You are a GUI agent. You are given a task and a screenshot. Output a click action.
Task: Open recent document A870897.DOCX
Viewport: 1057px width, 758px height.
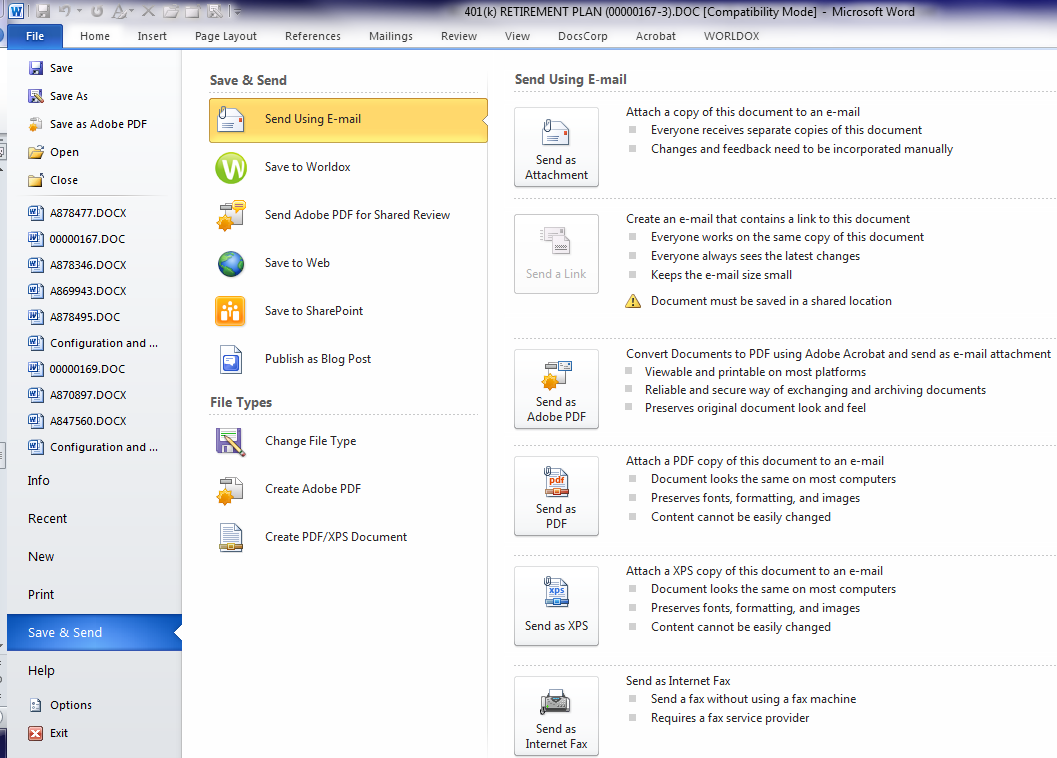pyautogui.click(x=78, y=395)
